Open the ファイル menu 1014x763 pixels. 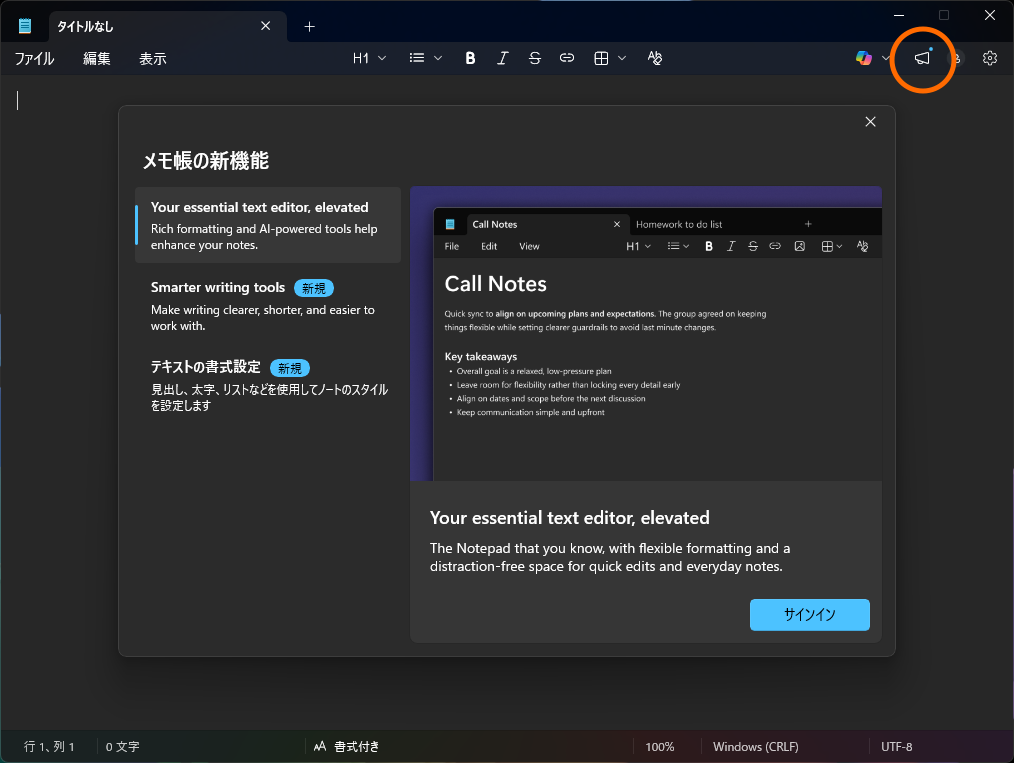[34, 58]
